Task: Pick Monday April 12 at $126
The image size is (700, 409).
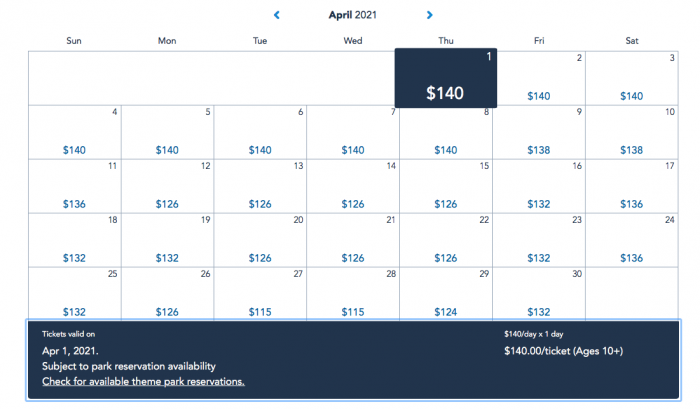Action: 167,186
